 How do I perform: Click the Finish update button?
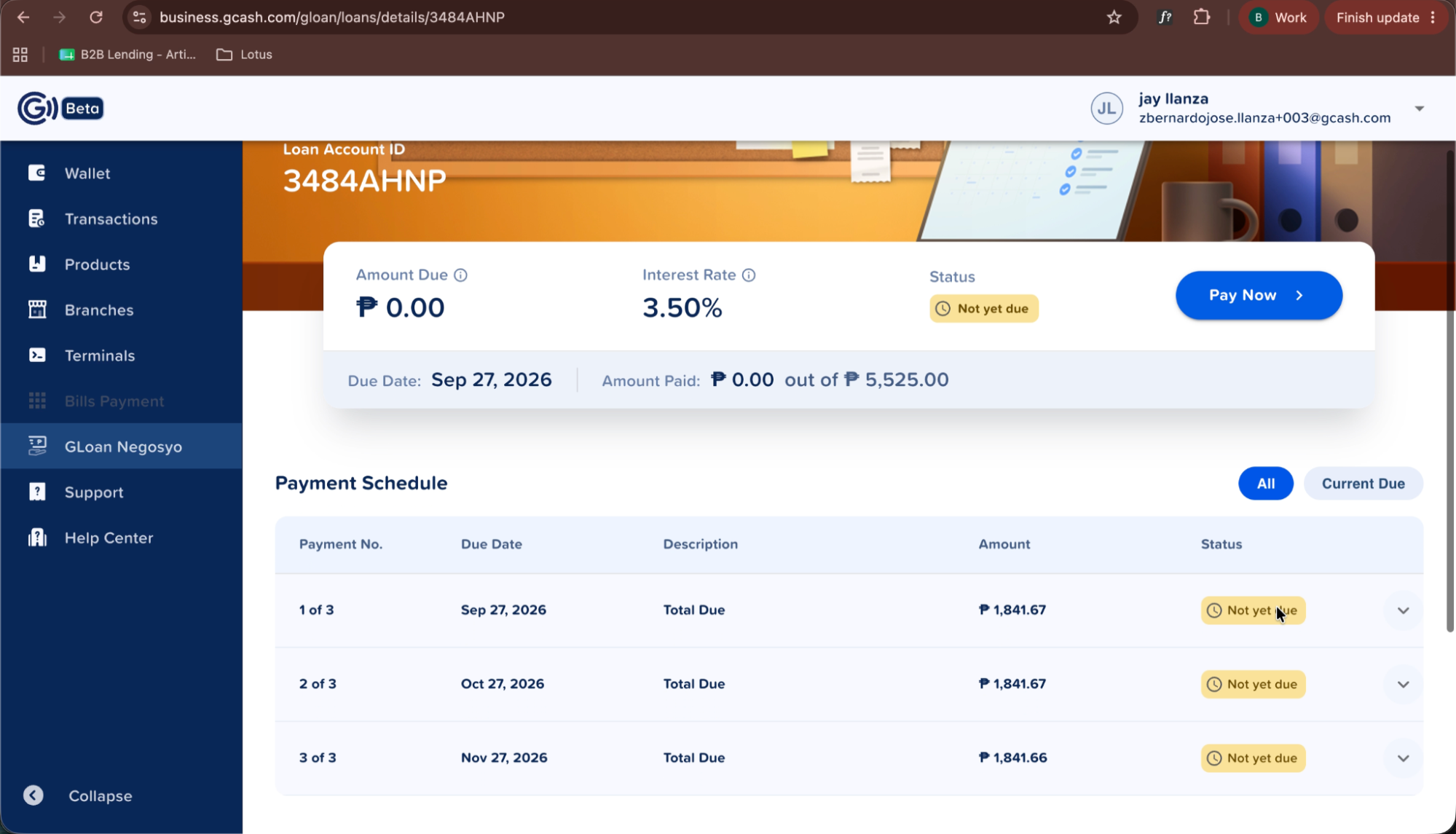(x=1385, y=17)
